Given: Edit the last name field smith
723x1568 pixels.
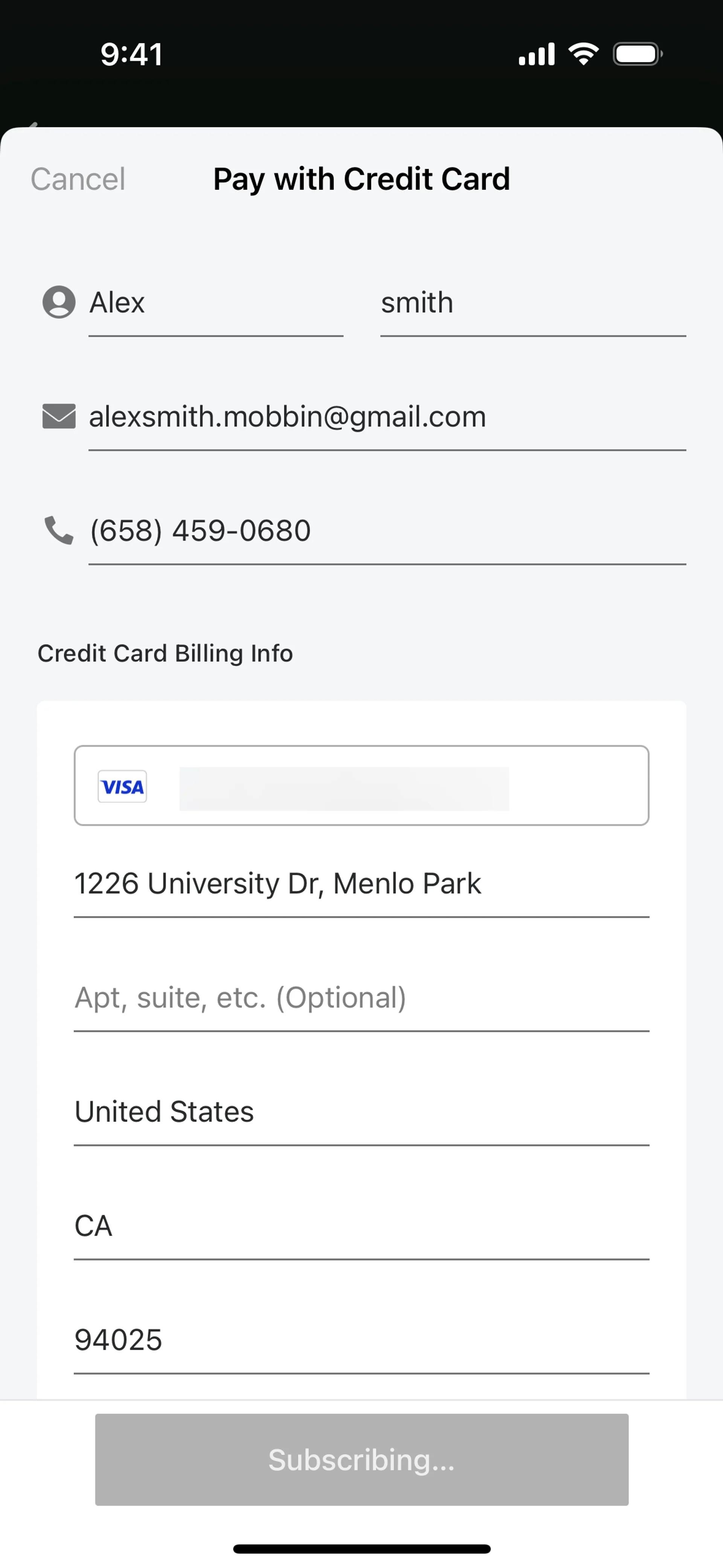Looking at the screenshot, I should (532, 303).
